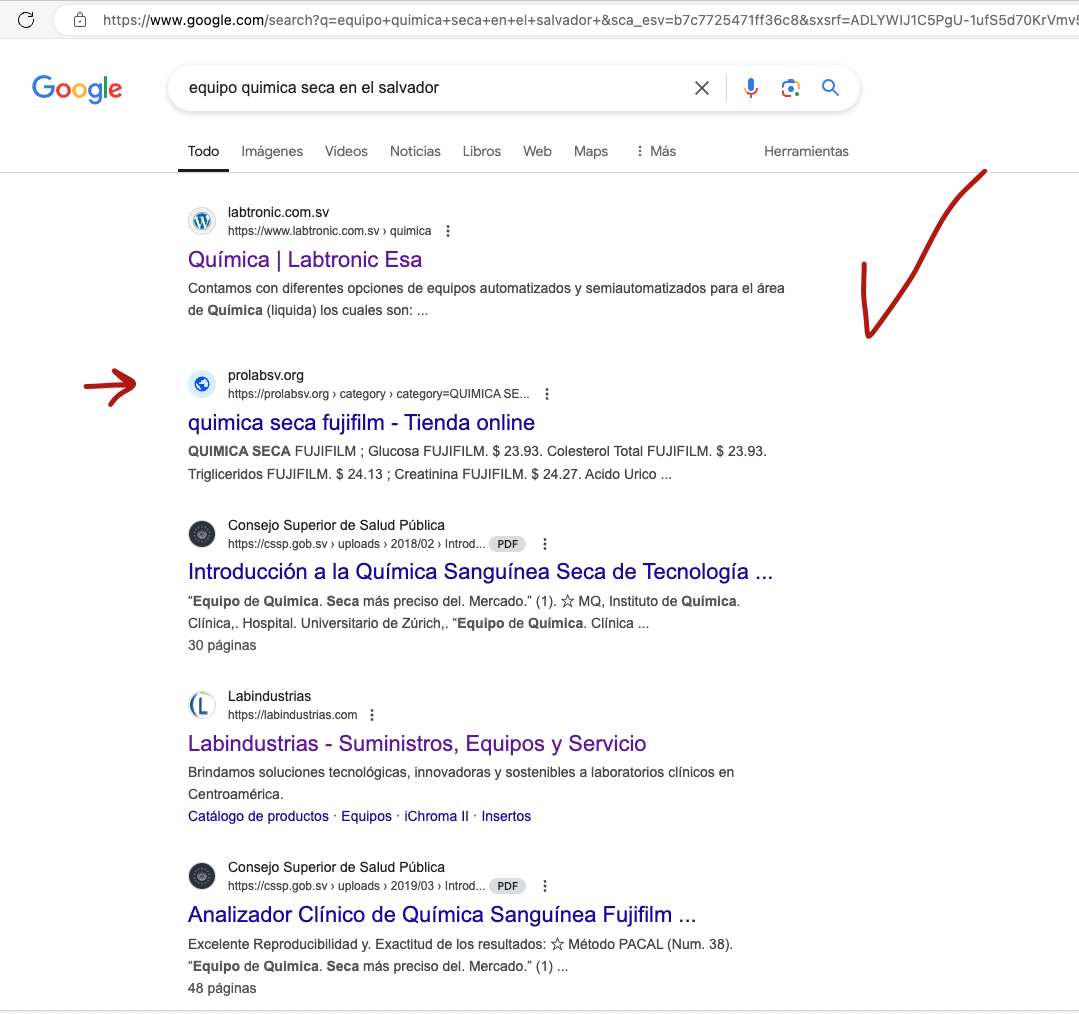Open Google Lens image search

coord(791,88)
